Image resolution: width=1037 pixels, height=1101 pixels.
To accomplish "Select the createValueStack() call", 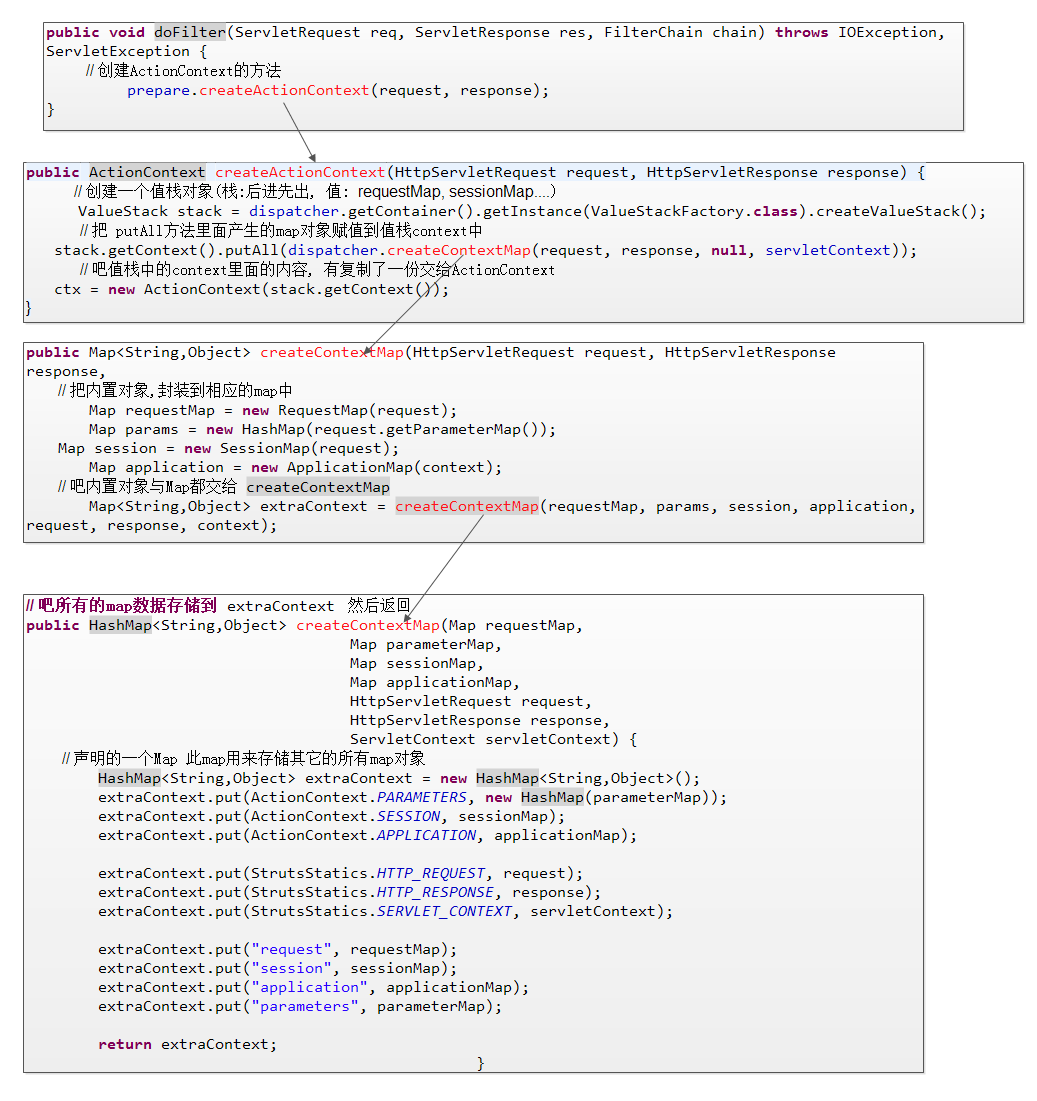I will [896, 211].
